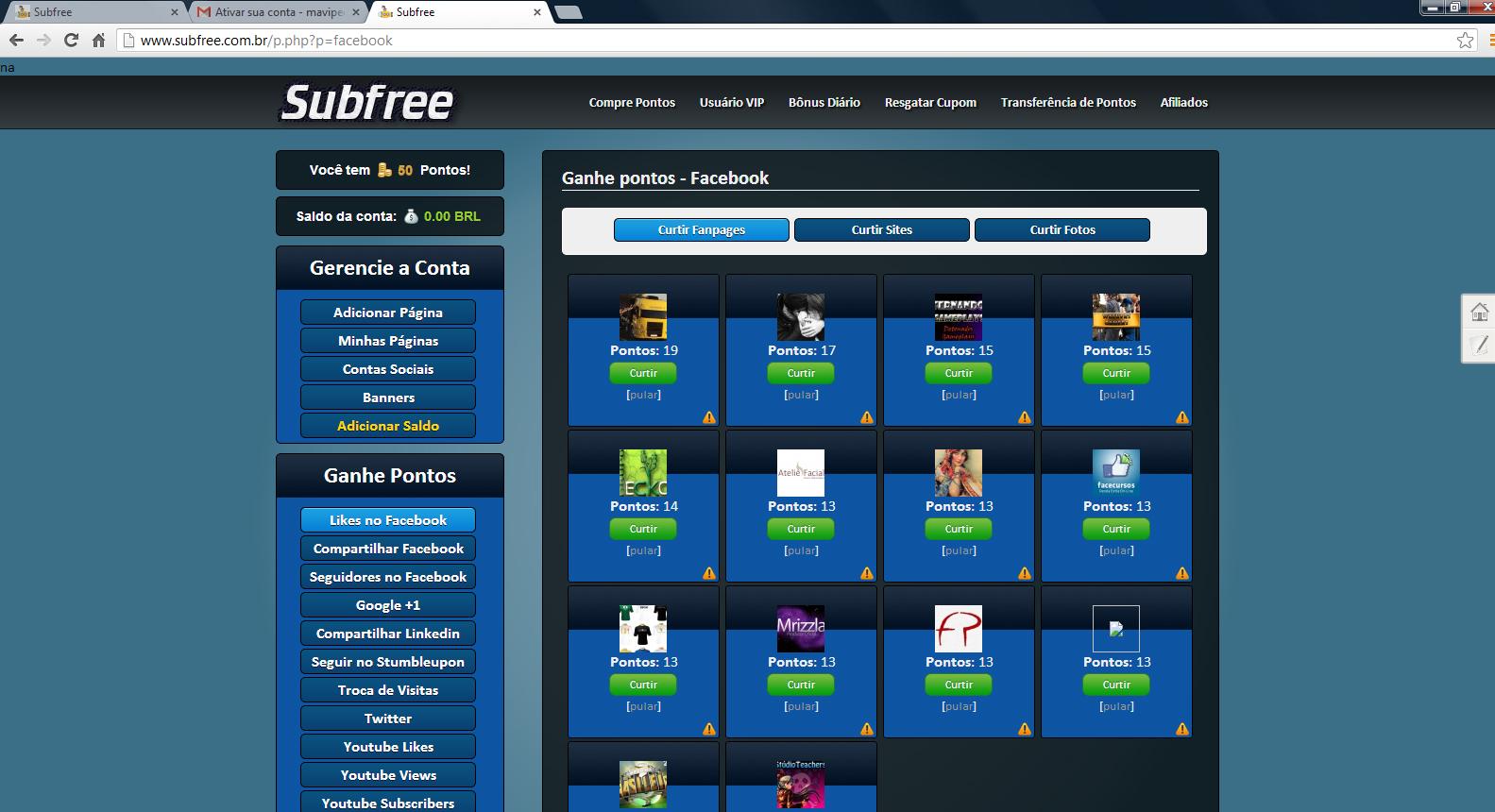Click Curtir on the 19-point card
This screenshot has width=1495, height=812.
tap(643, 373)
